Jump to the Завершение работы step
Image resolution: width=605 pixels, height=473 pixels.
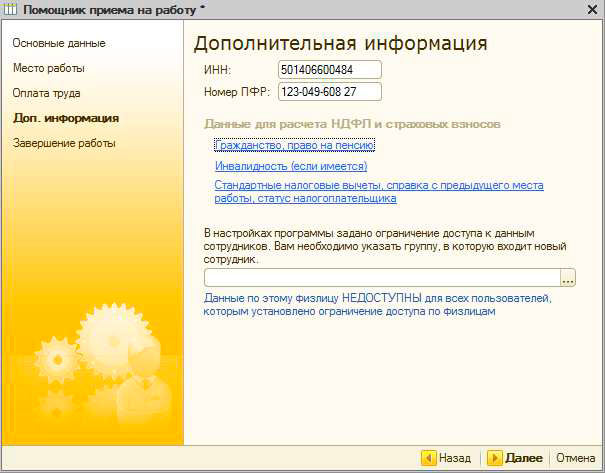tap(64, 144)
